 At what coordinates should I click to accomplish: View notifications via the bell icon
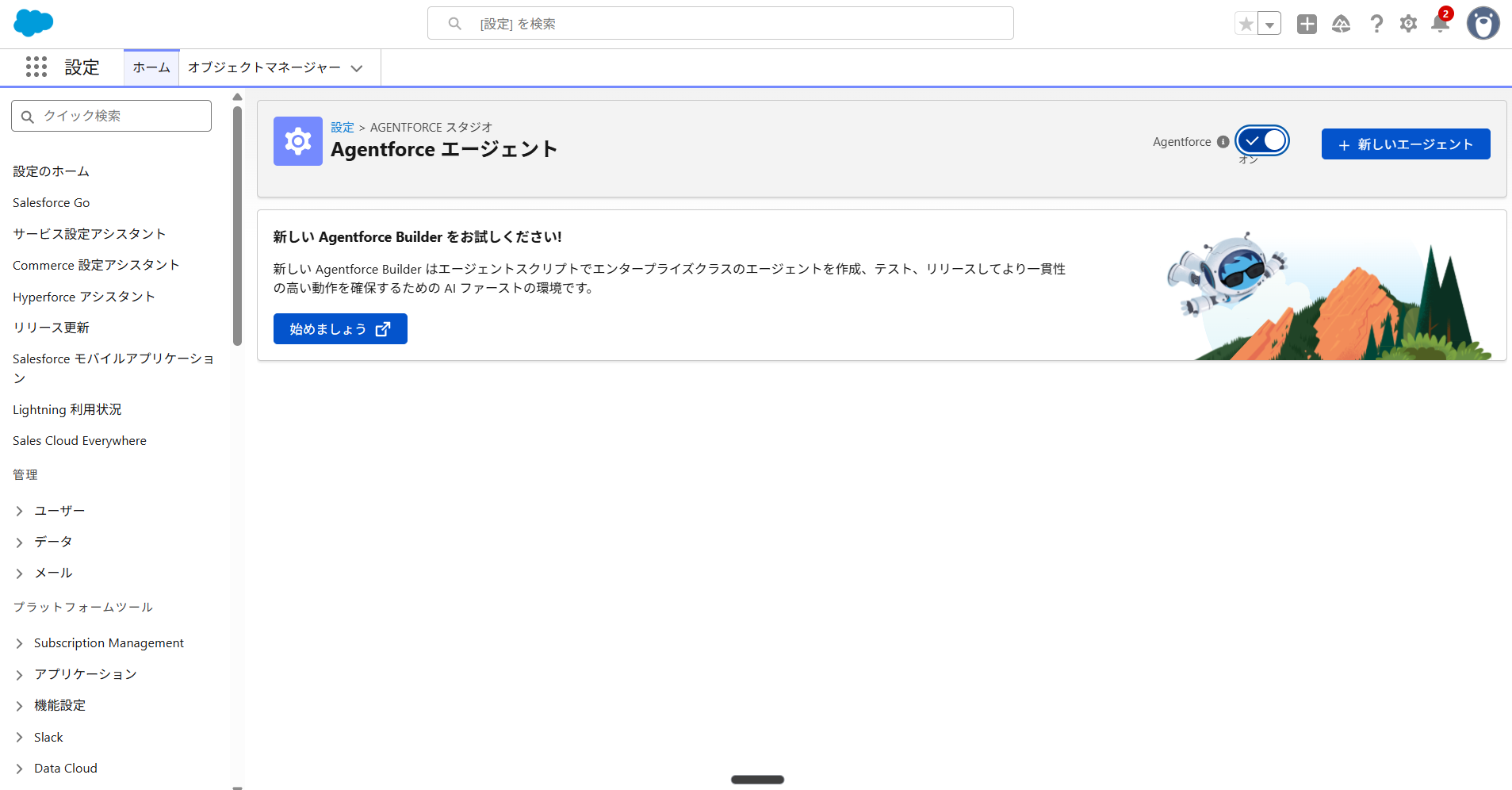pyautogui.click(x=1440, y=23)
